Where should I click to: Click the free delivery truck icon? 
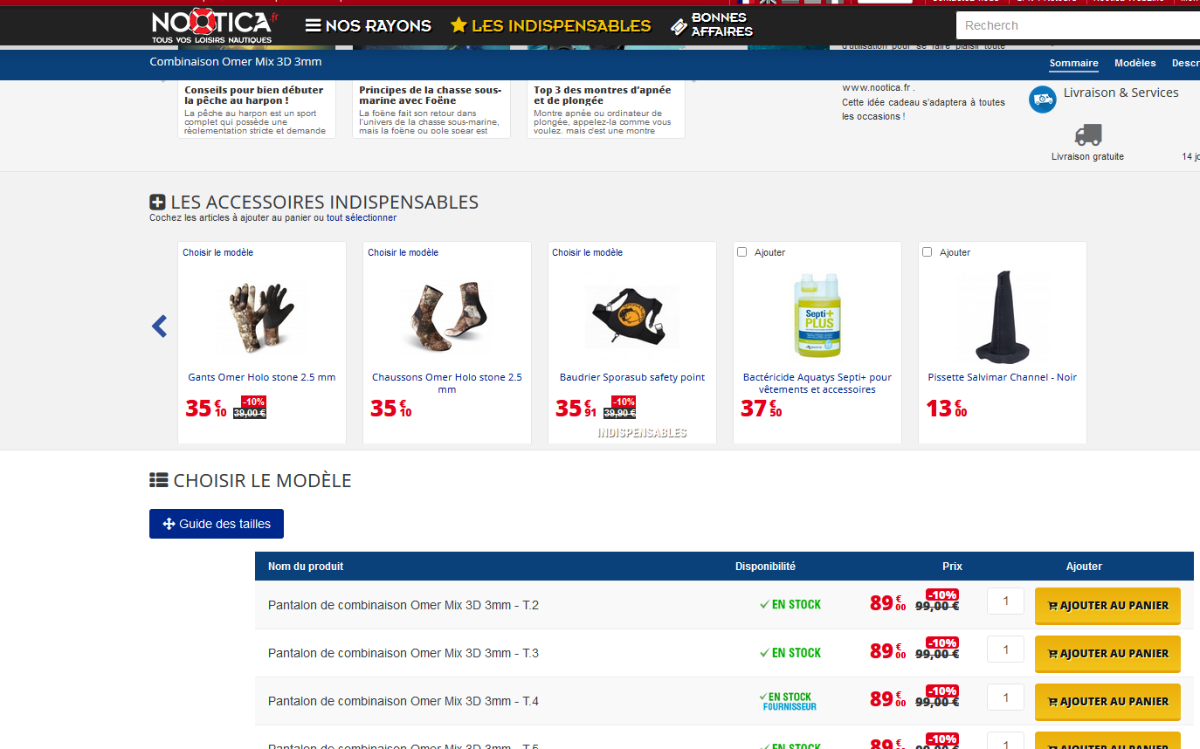[x=1088, y=134]
